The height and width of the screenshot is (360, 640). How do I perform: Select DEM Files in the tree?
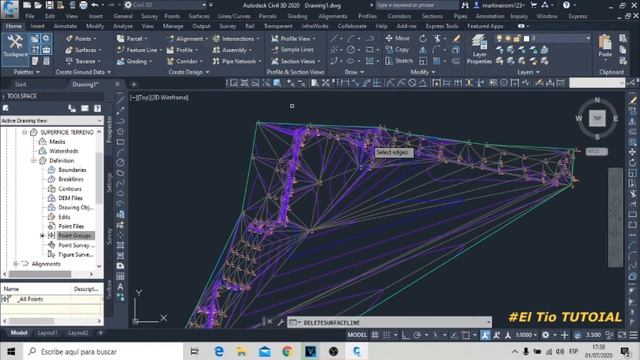coord(70,198)
